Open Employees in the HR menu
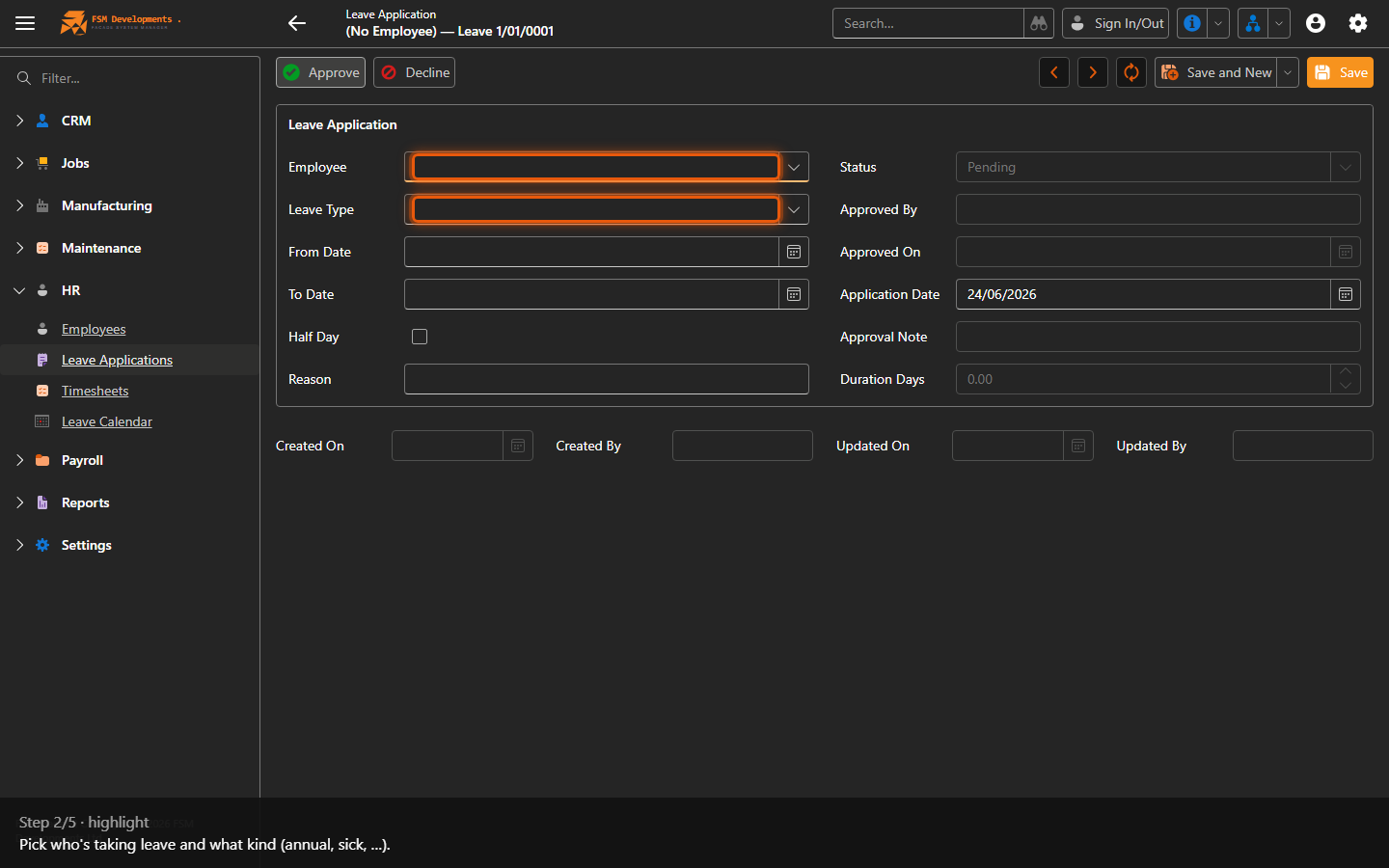 click(94, 329)
